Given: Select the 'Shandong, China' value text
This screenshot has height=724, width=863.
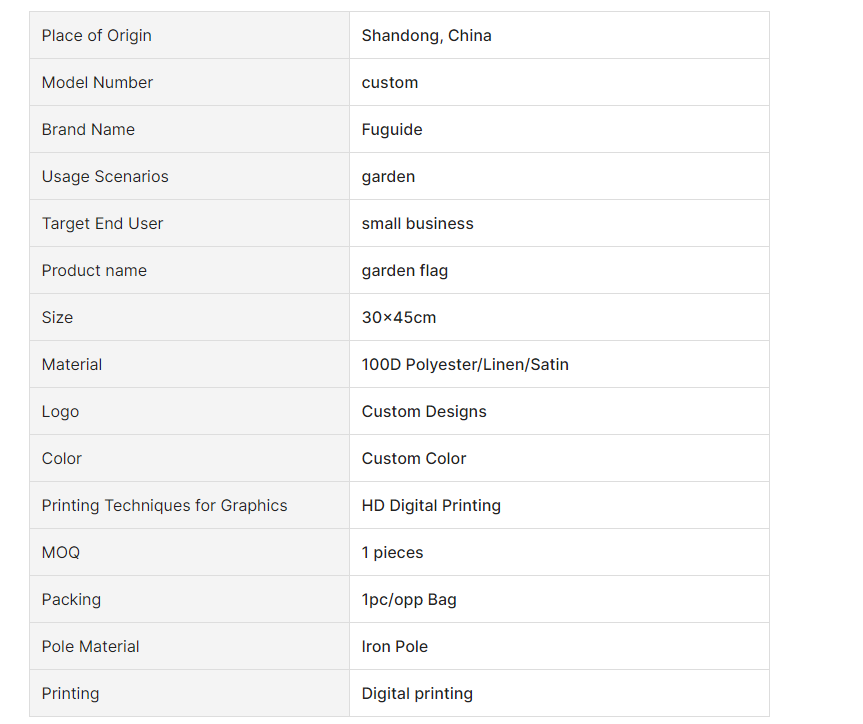Looking at the screenshot, I should (426, 35).
